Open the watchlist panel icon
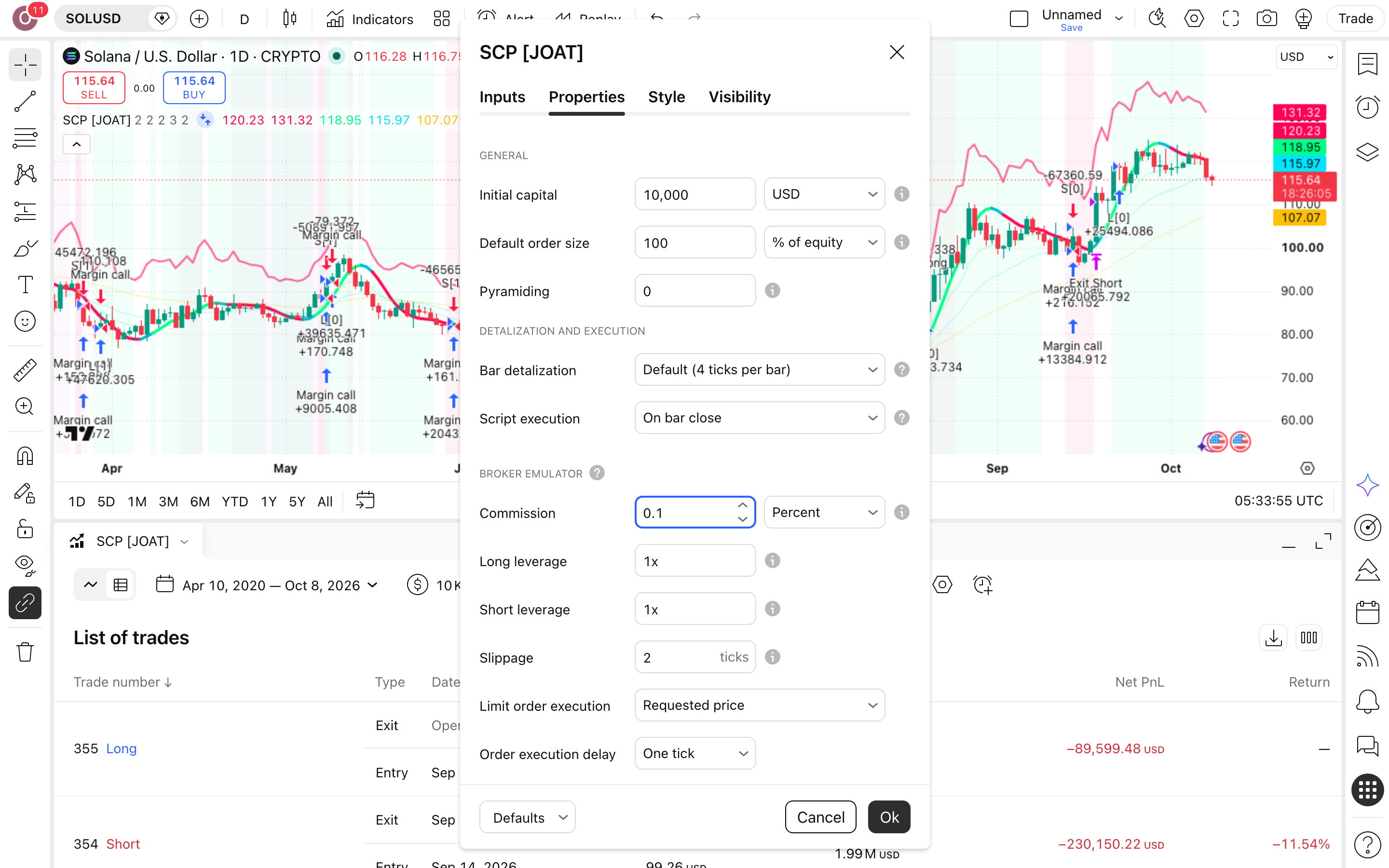Screen dimensions: 1389x868 coord(1367,64)
